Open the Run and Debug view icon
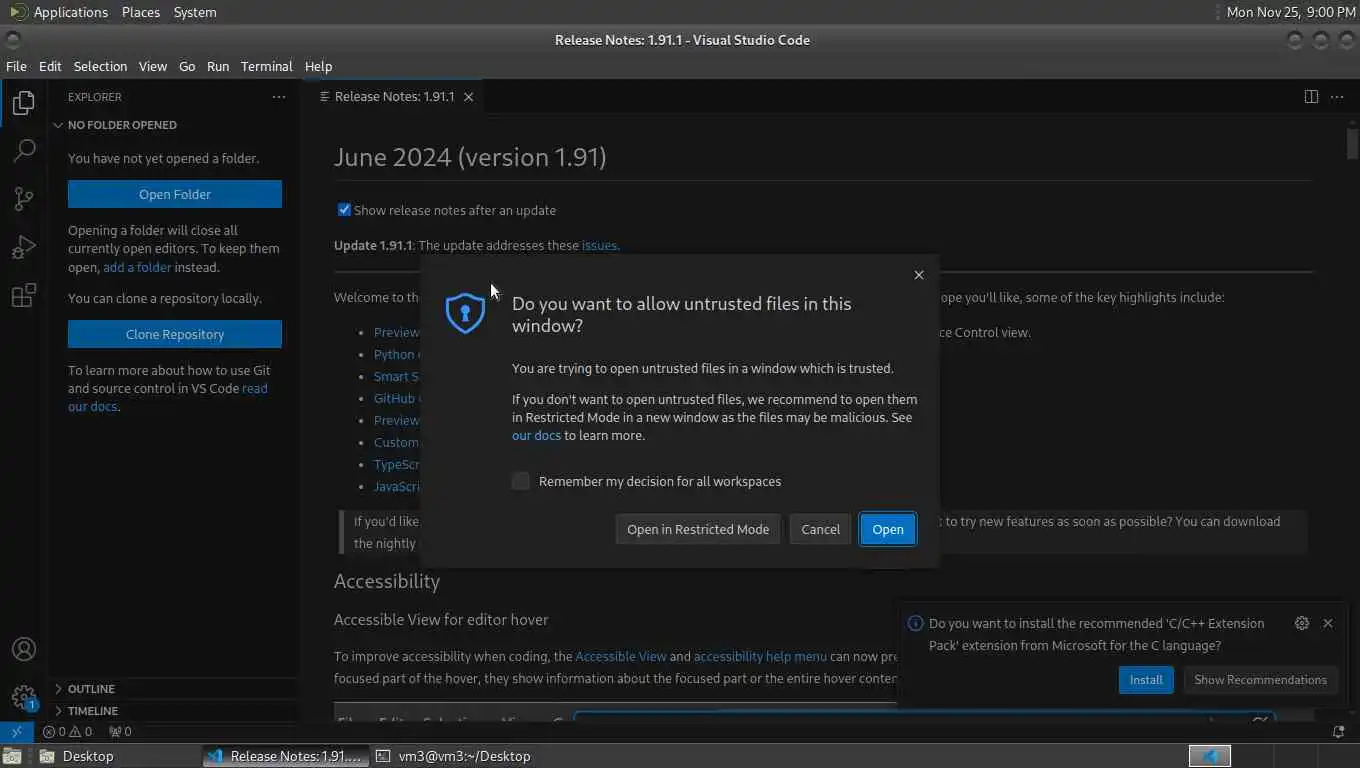The image size is (1360, 768). (x=24, y=247)
